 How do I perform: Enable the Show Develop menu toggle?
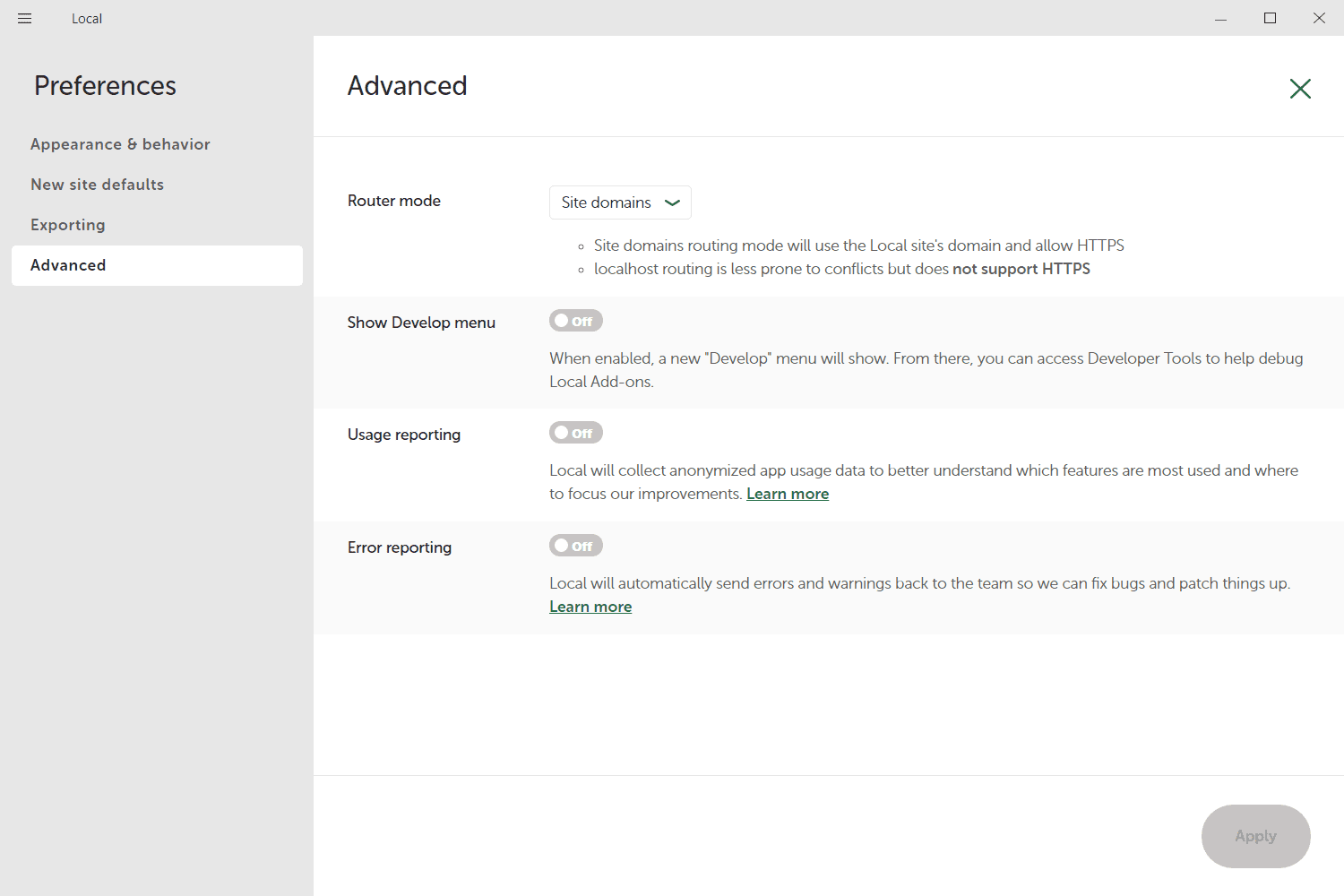[x=575, y=321]
